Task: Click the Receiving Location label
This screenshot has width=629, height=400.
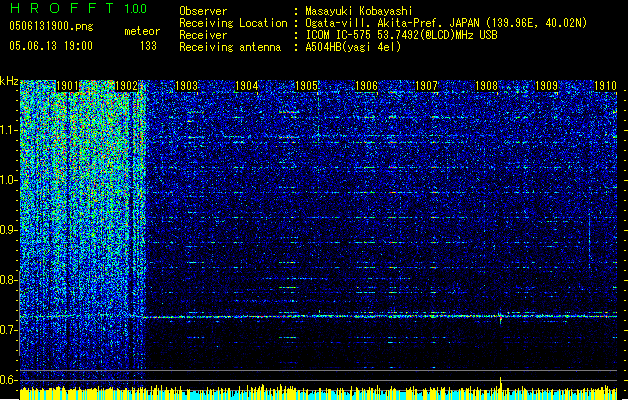Action: pos(233,23)
